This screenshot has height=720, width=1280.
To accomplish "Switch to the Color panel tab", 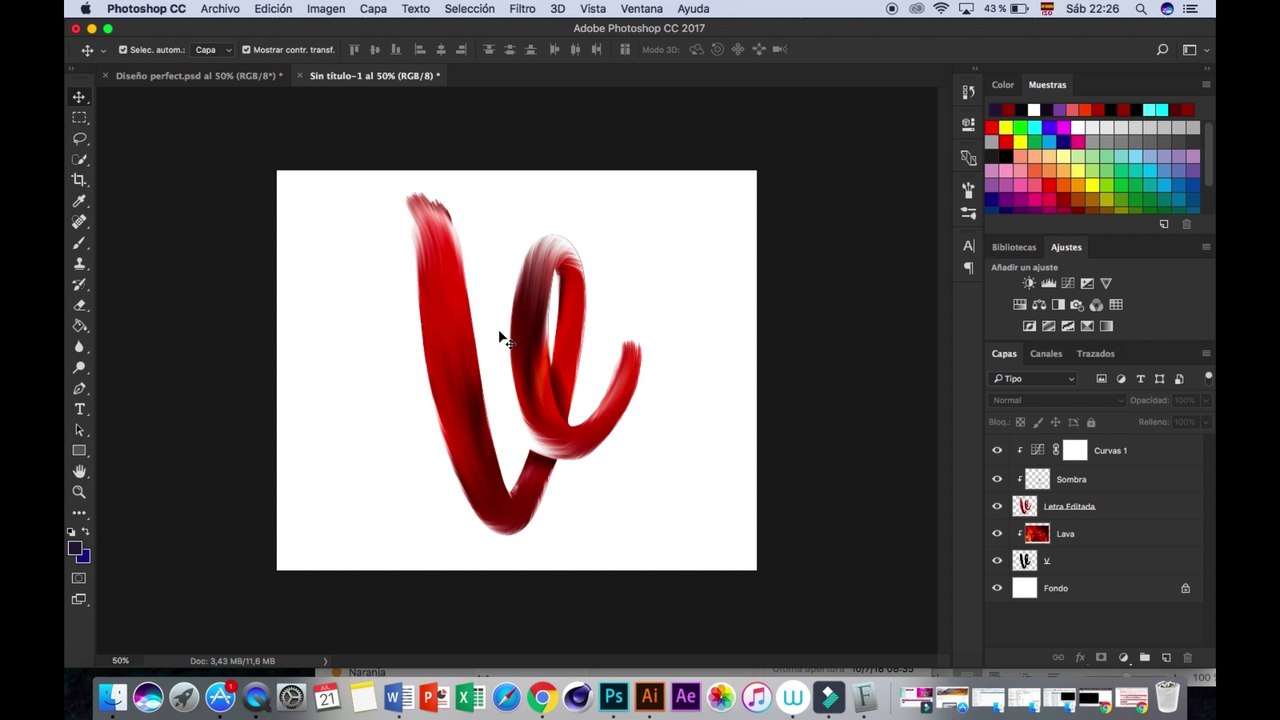I will tap(1003, 85).
